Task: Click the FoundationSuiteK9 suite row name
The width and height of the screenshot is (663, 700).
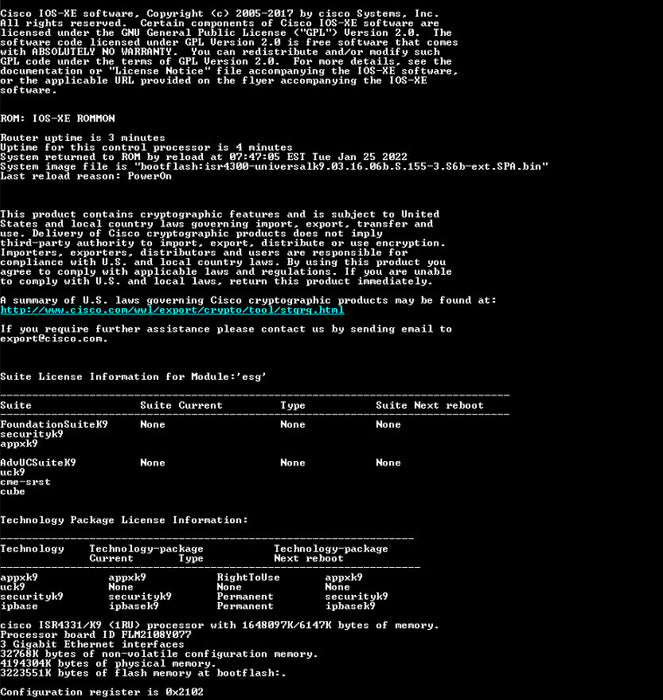Action: pyautogui.click(x=54, y=425)
